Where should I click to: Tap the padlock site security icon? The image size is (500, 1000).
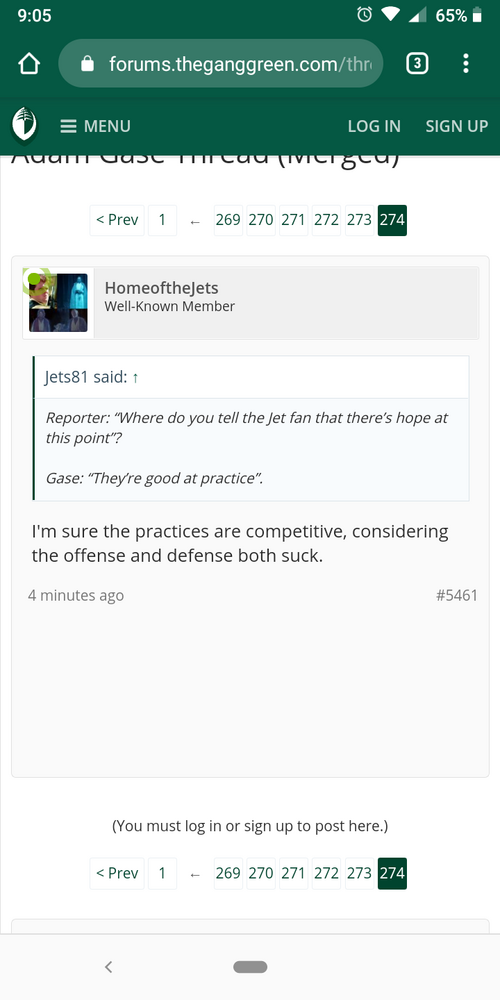pyautogui.click(x=87, y=63)
